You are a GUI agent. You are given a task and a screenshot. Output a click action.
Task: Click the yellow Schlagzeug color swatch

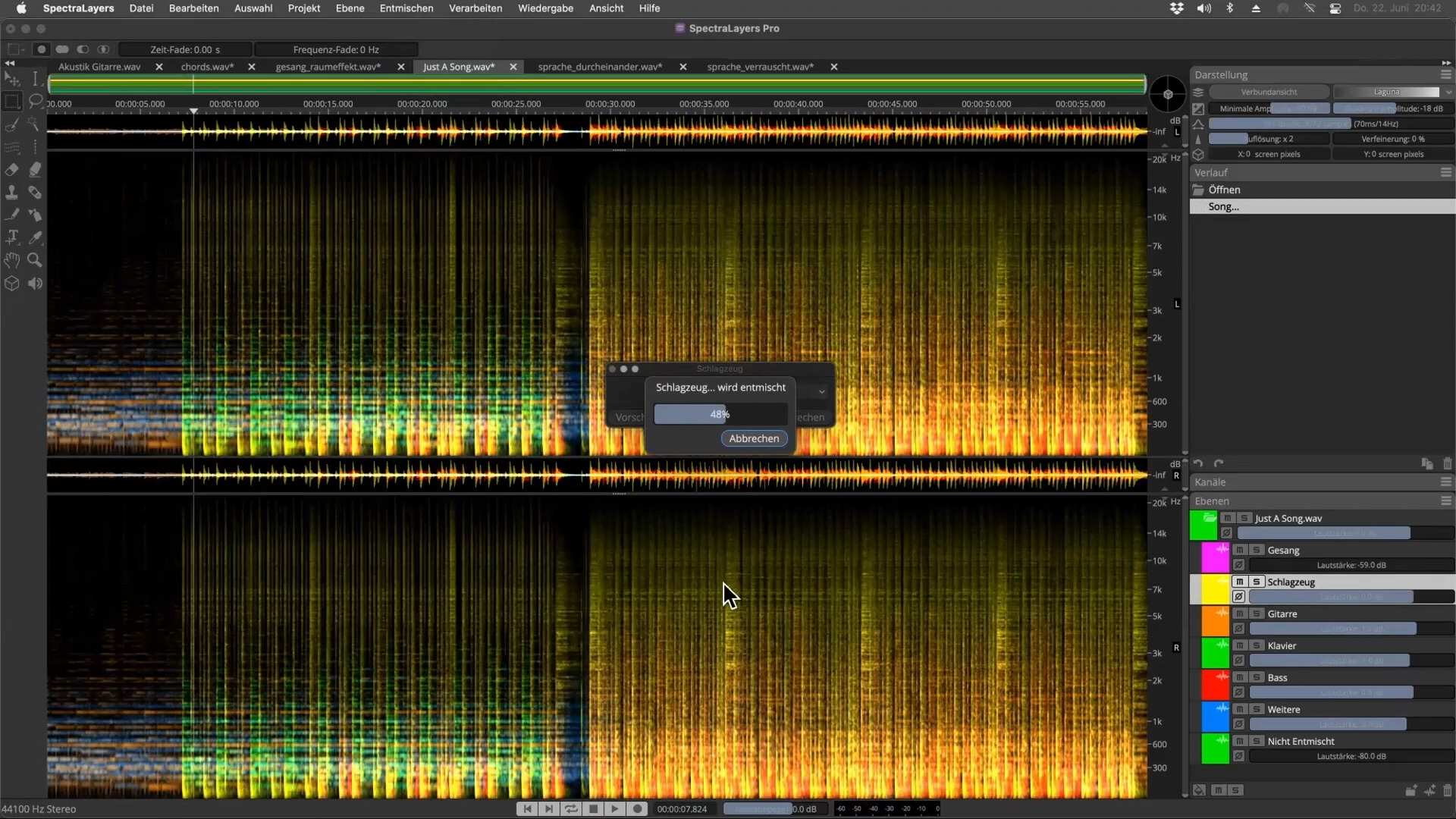1216,589
